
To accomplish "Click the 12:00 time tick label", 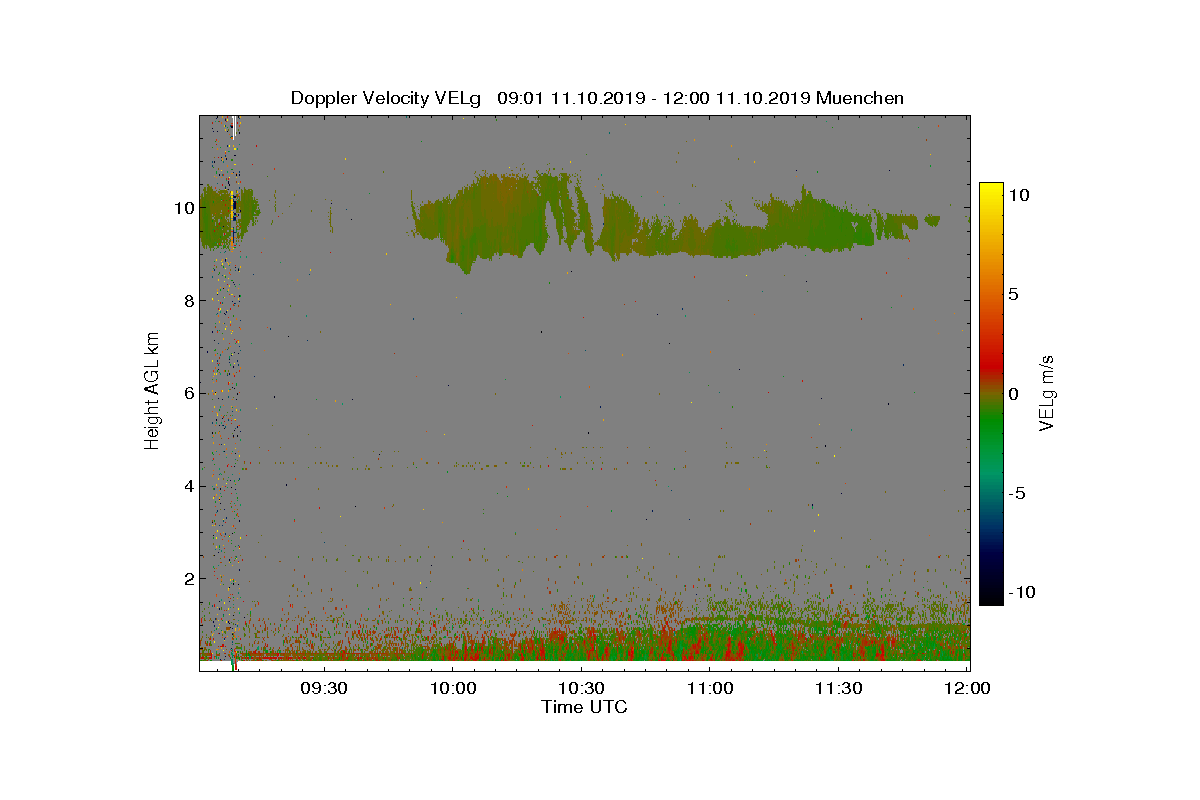I will (x=967, y=688).
